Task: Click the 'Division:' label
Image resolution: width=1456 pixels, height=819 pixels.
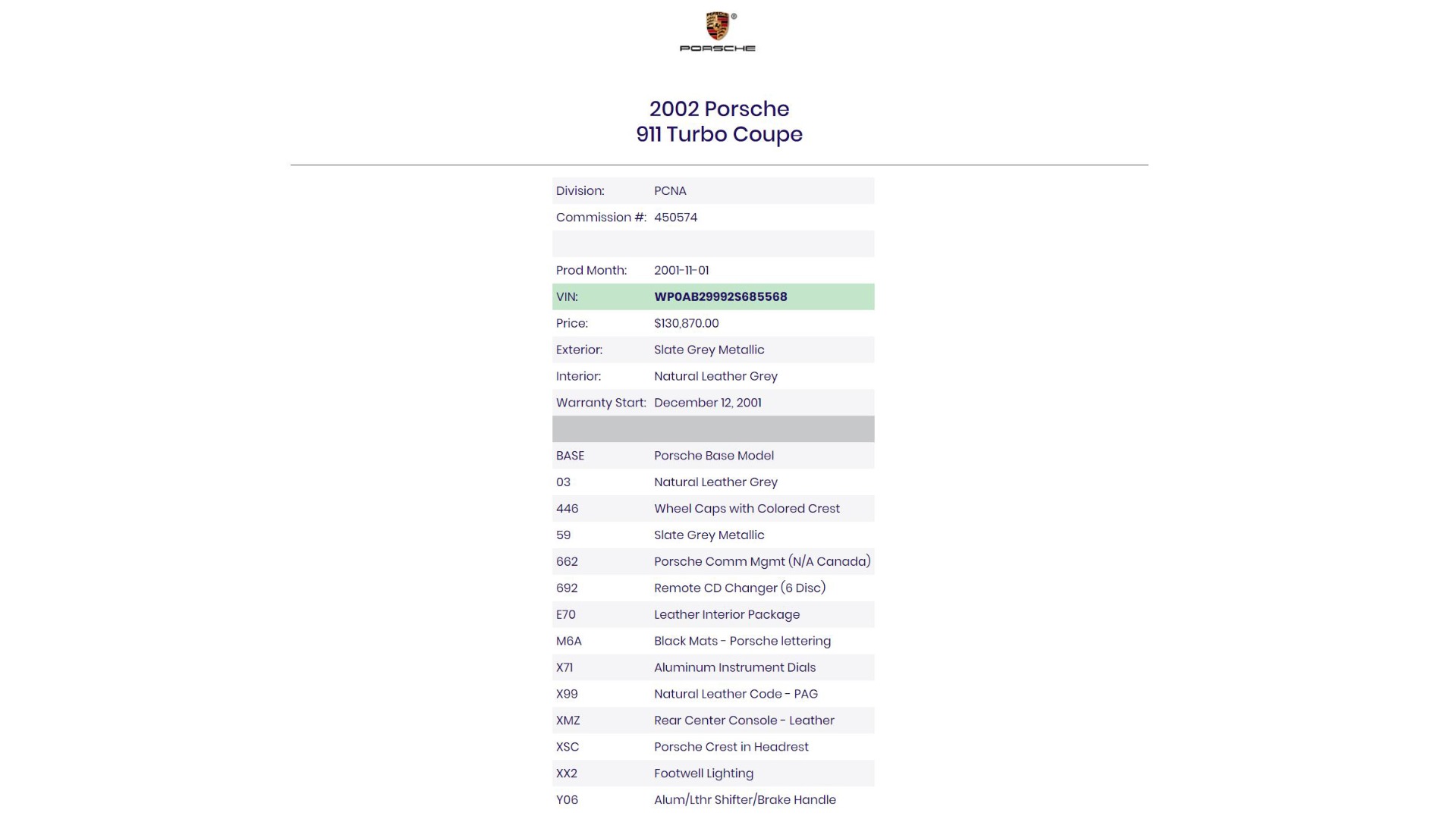Action: coord(580,191)
